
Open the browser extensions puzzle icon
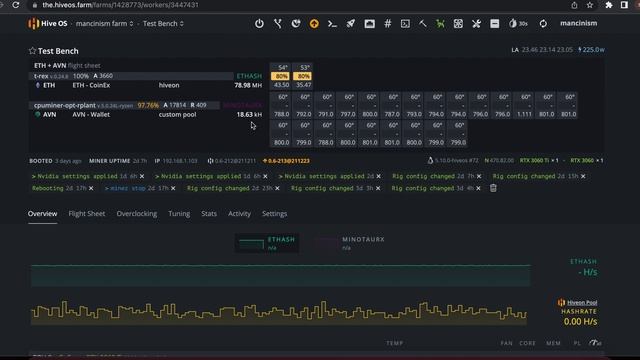[x=609, y=5]
